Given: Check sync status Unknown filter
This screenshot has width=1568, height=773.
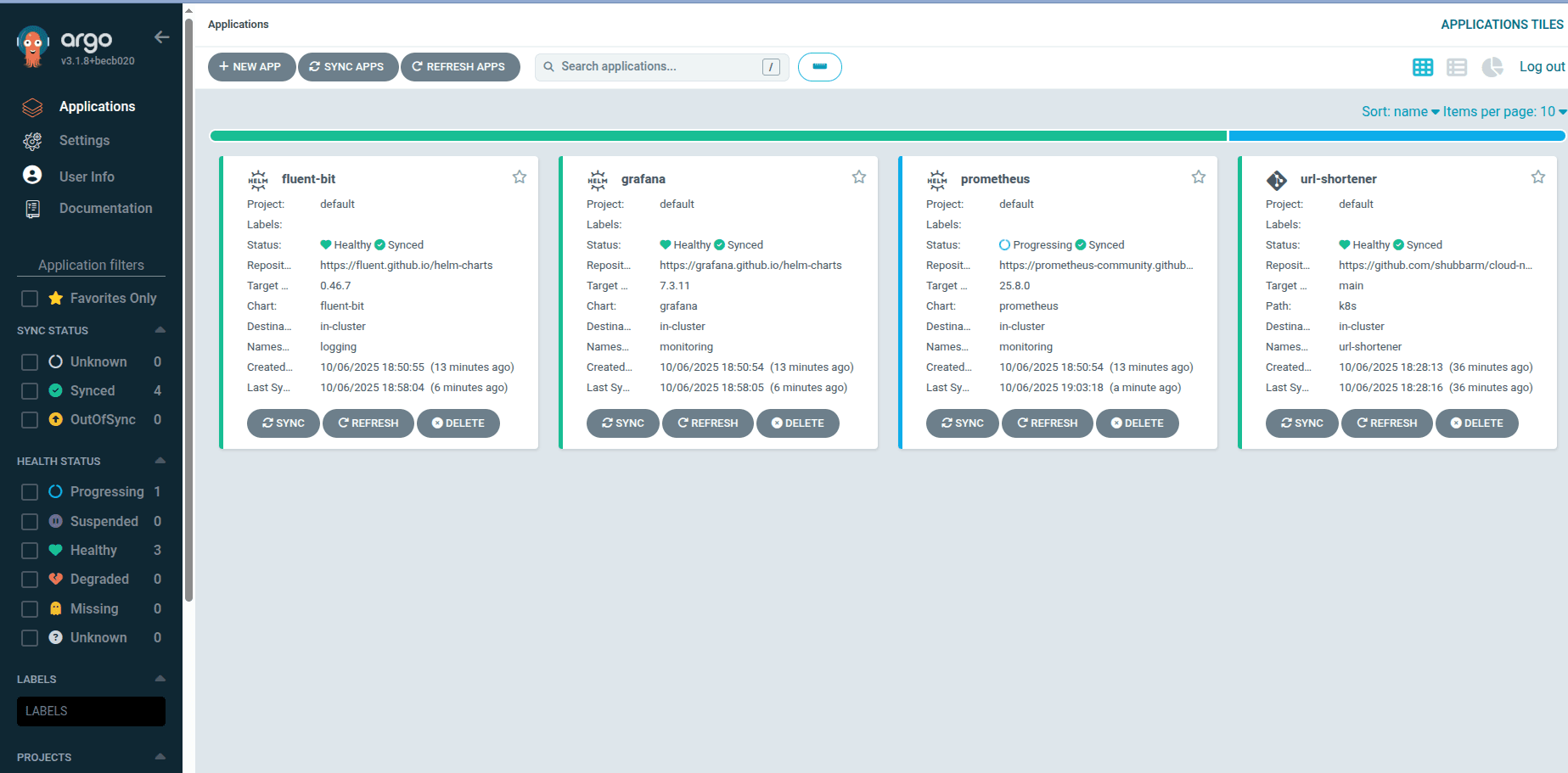Looking at the screenshot, I should click(30, 362).
